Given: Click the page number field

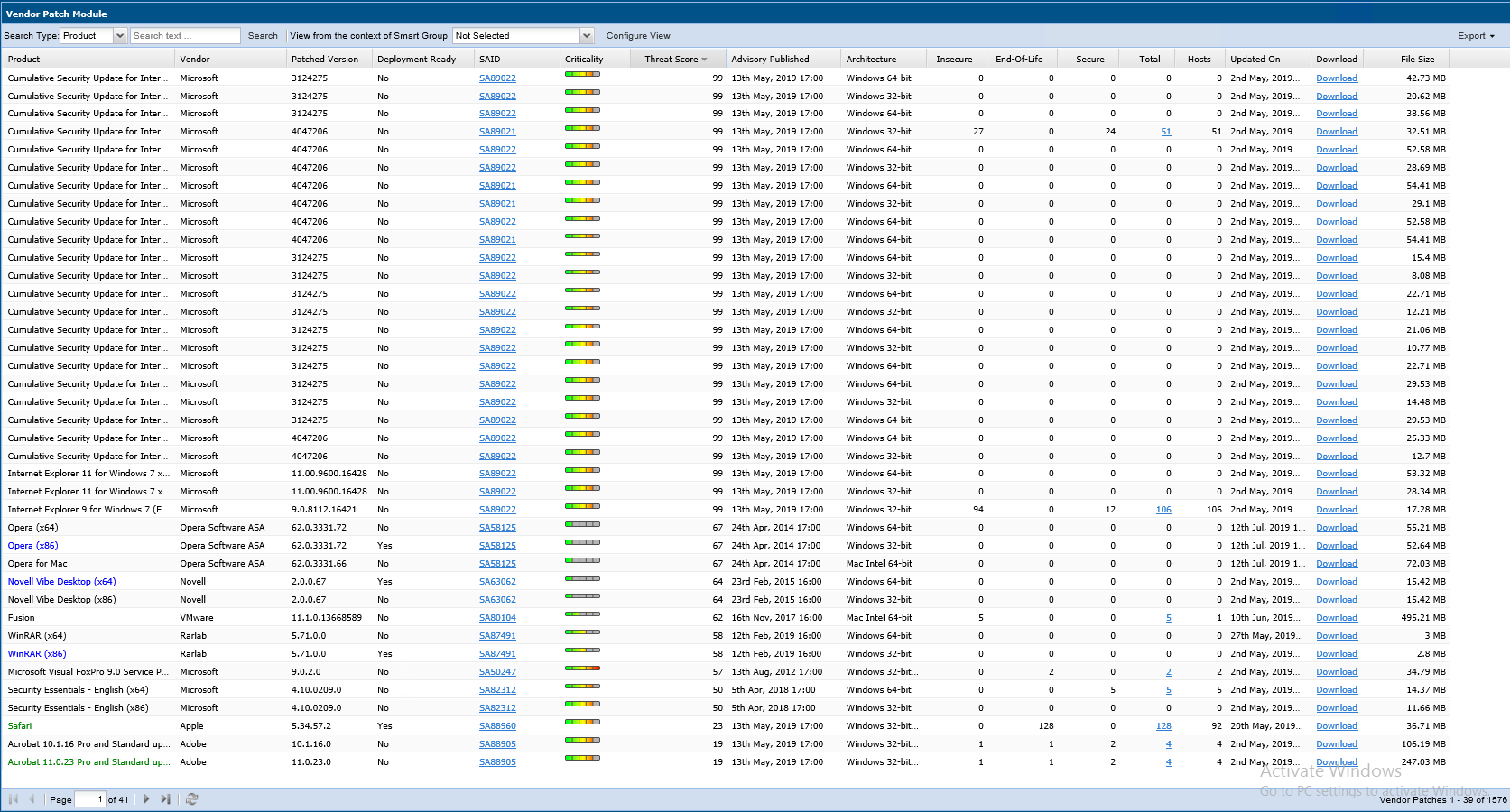Looking at the screenshot, I should (x=89, y=799).
